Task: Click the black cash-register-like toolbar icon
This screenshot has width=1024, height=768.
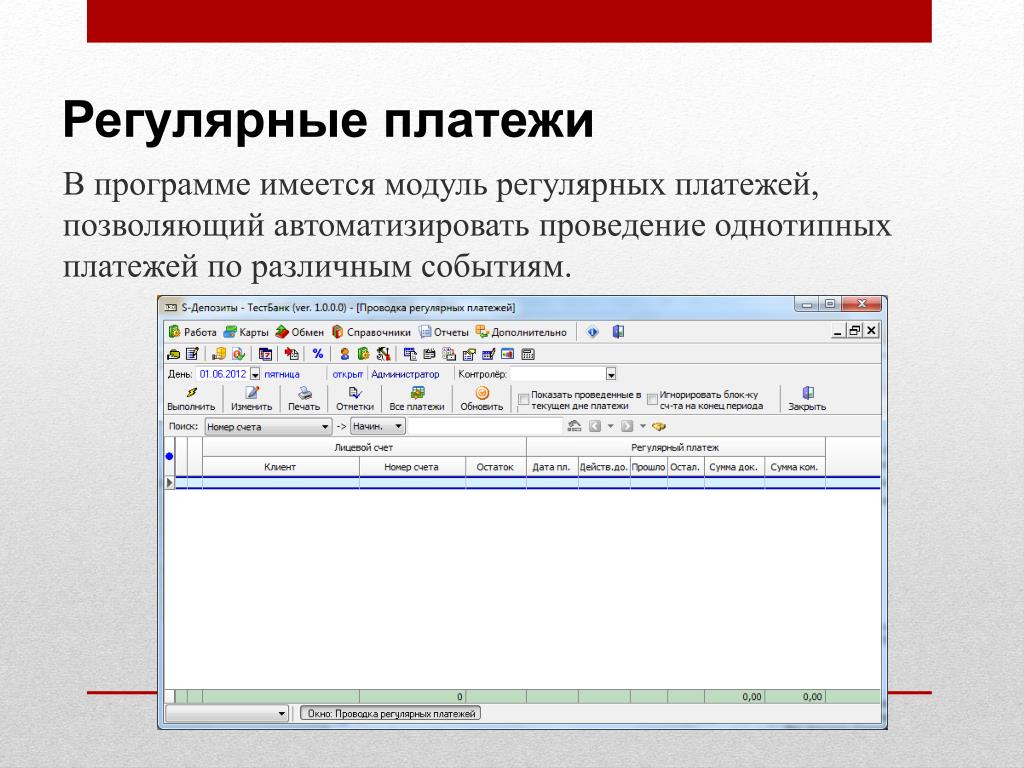Action: pos(429,354)
